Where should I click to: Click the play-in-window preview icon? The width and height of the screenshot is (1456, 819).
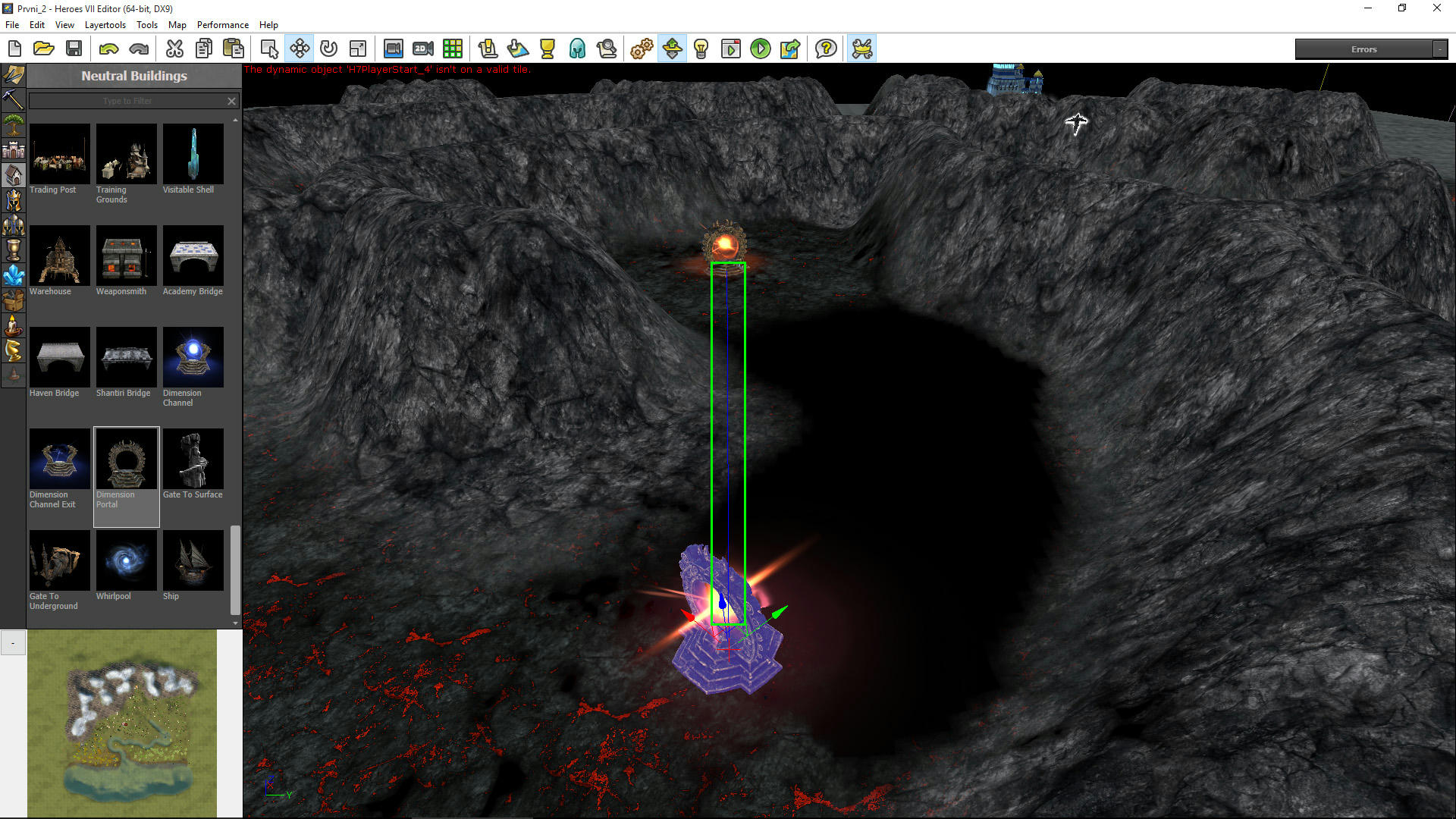click(731, 49)
